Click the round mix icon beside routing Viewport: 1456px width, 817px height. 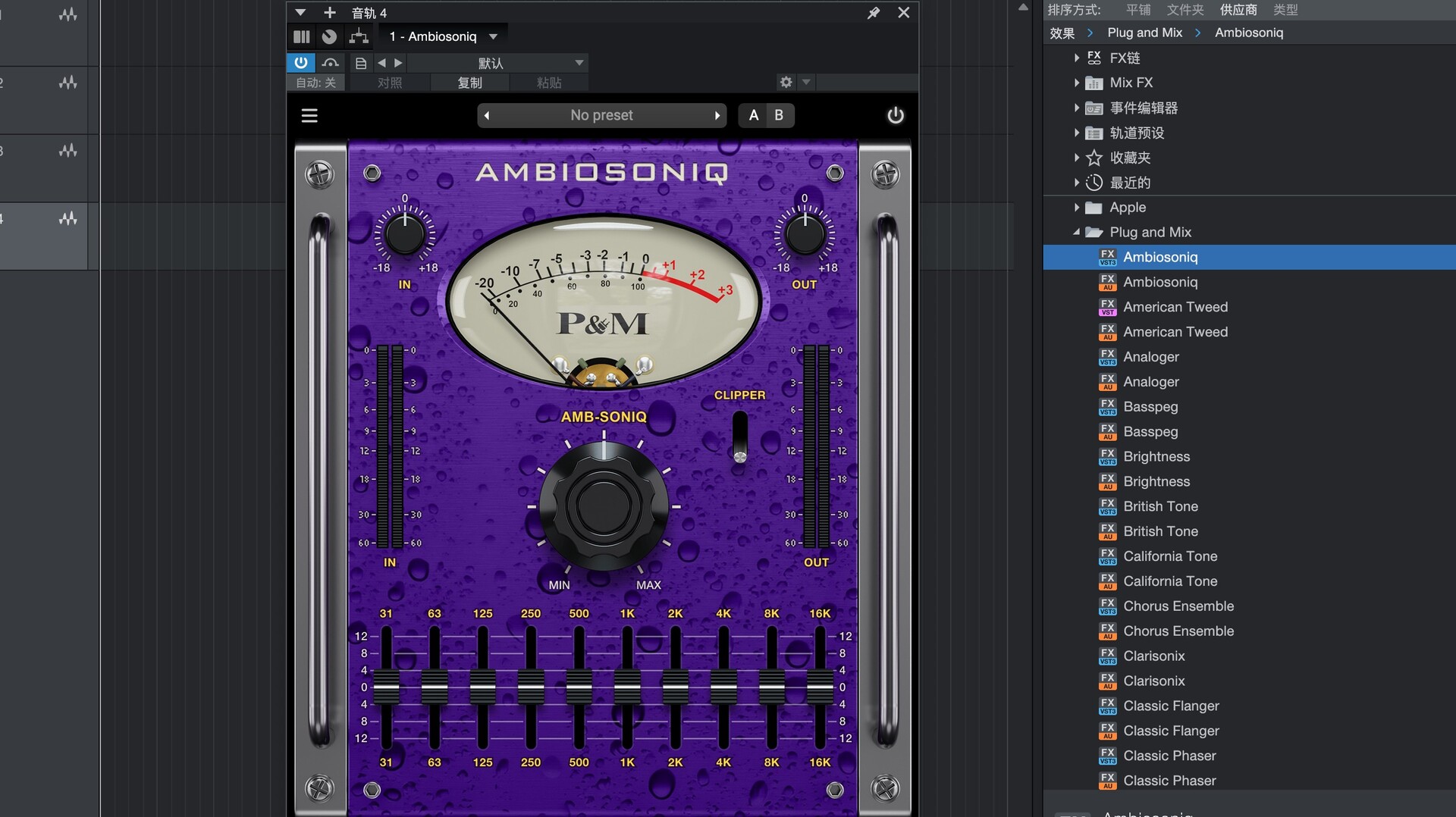[x=329, y=36]
